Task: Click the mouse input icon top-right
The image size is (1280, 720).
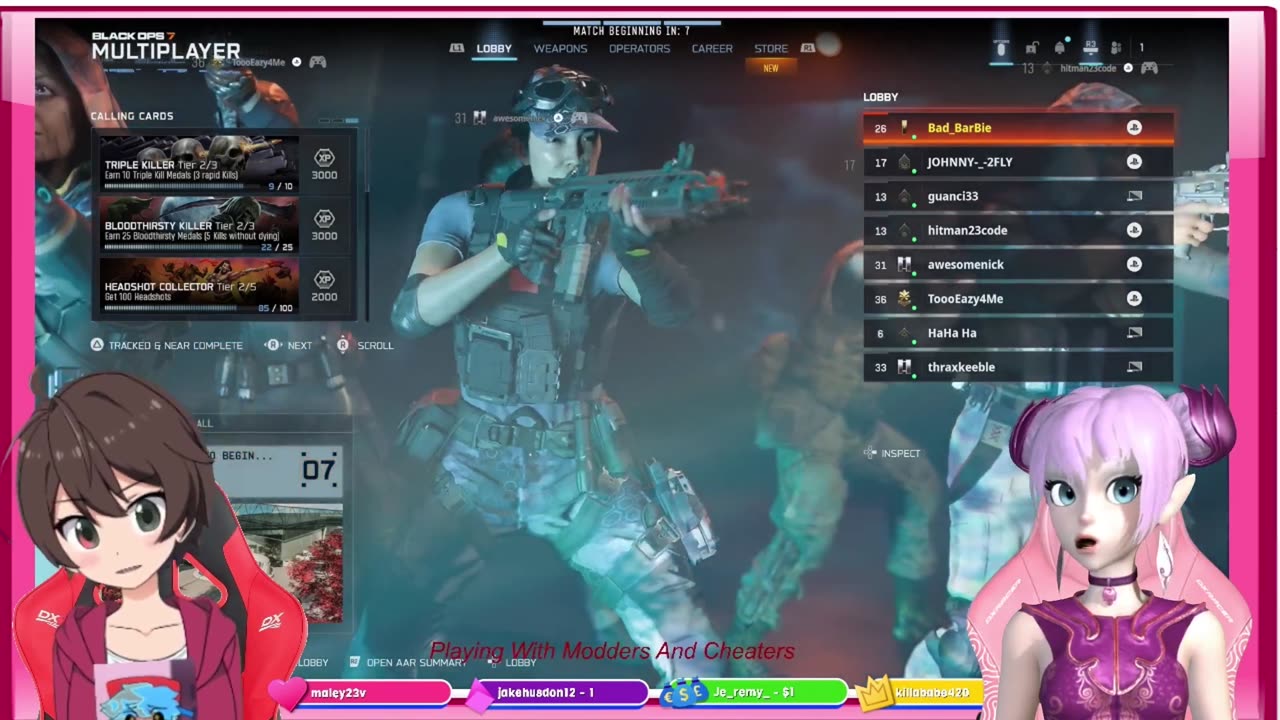Action: pos(1001,48)
